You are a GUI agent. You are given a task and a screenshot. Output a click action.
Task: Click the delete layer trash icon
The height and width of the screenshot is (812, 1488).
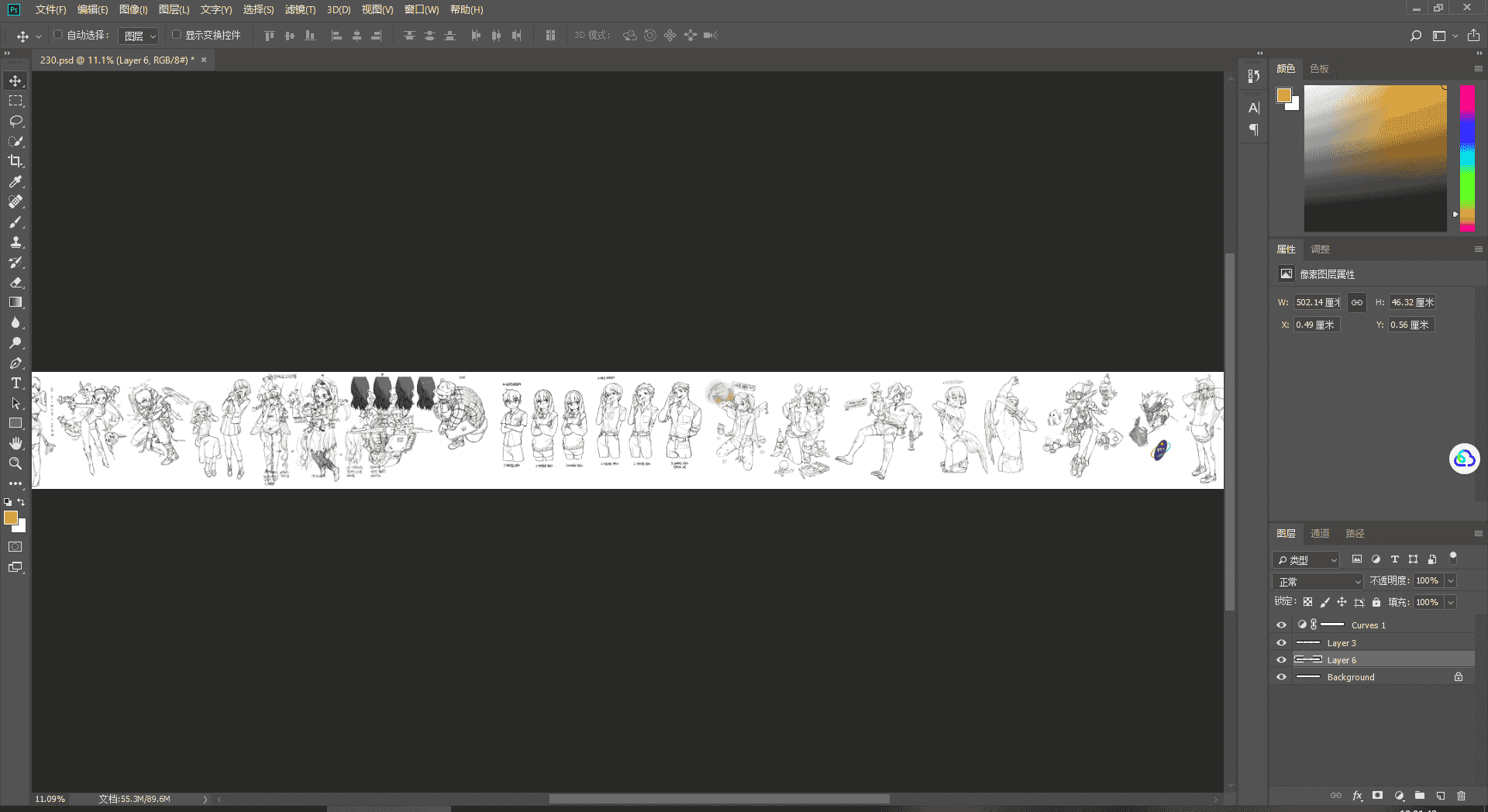coord(1461,796)
